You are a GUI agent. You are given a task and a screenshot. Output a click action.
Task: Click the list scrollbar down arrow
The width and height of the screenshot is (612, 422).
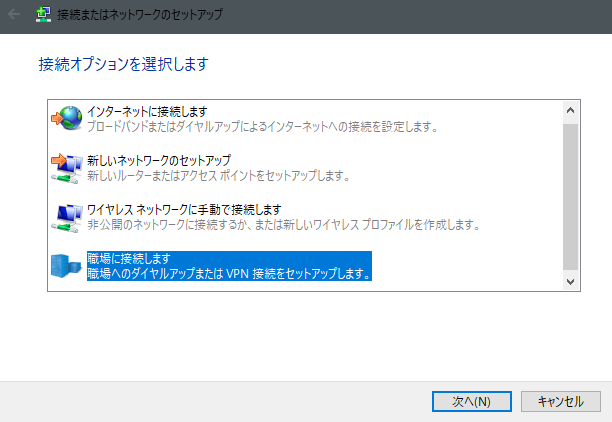570,281
